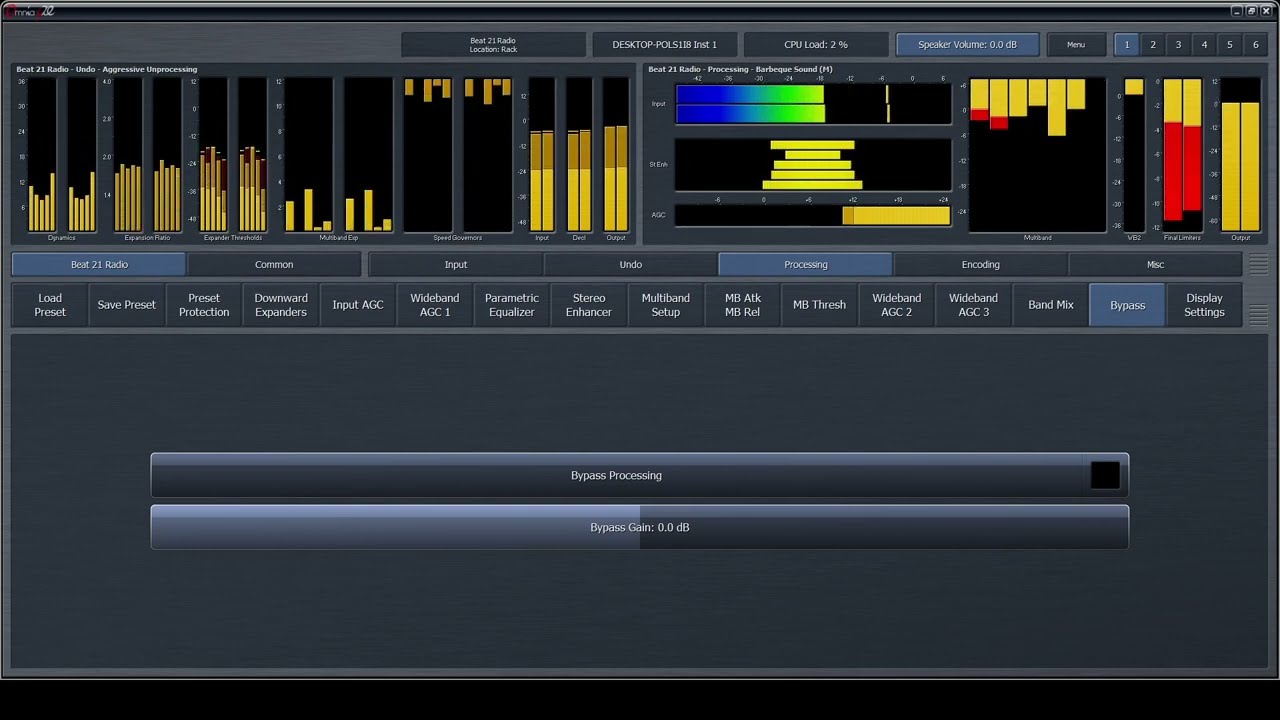Show the Stereo Enhancer settings
1280x720 pixels.
(x=589, y=305)
